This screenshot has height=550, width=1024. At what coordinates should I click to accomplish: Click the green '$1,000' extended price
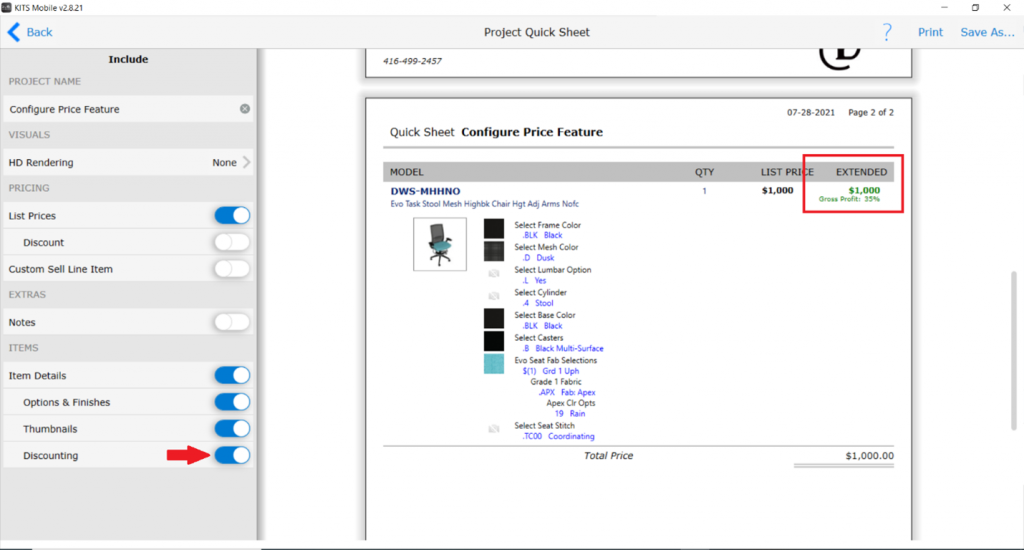click(x=864, y=190)
